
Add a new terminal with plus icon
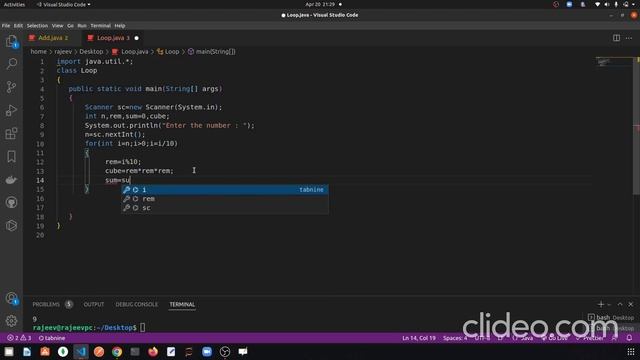[x=600, y=304]
